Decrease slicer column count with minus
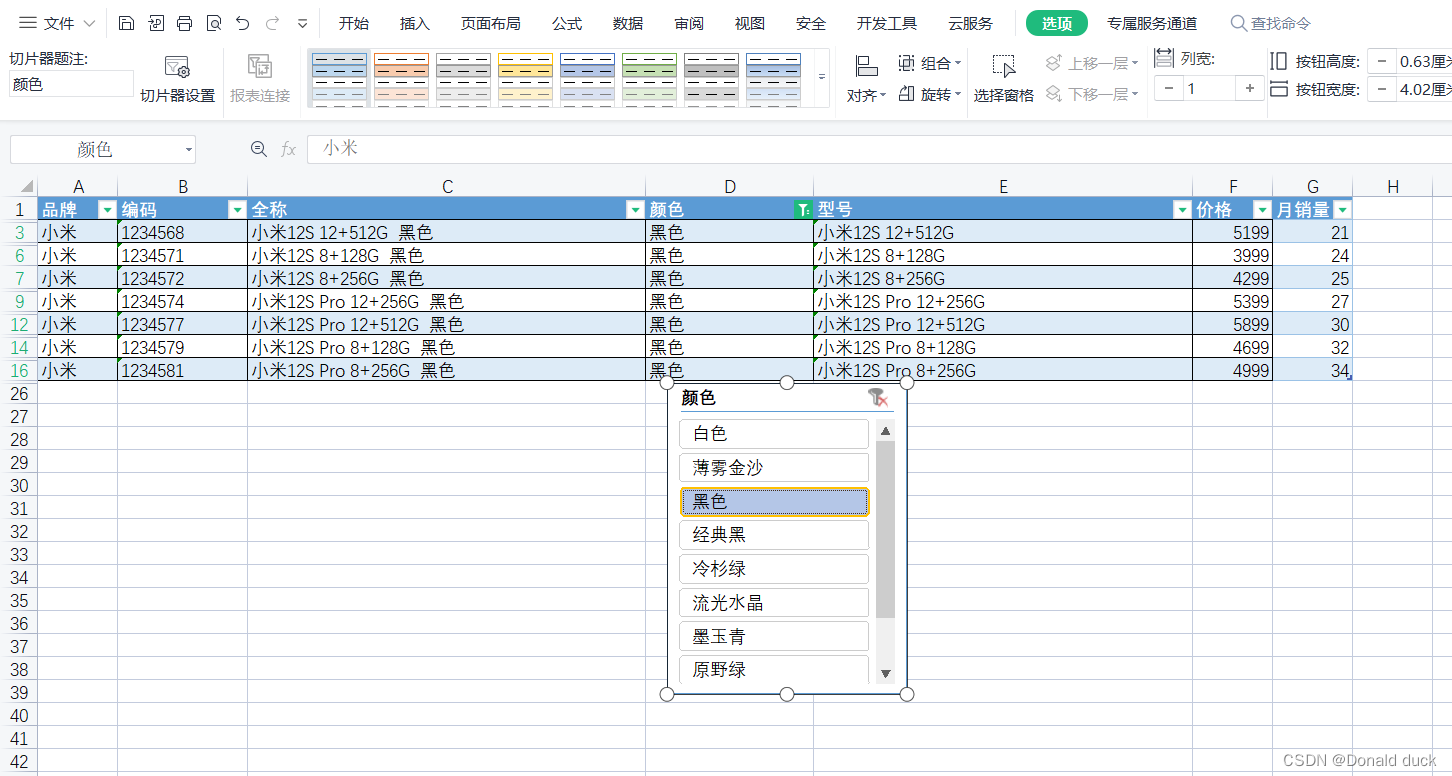 point(1168,89)
